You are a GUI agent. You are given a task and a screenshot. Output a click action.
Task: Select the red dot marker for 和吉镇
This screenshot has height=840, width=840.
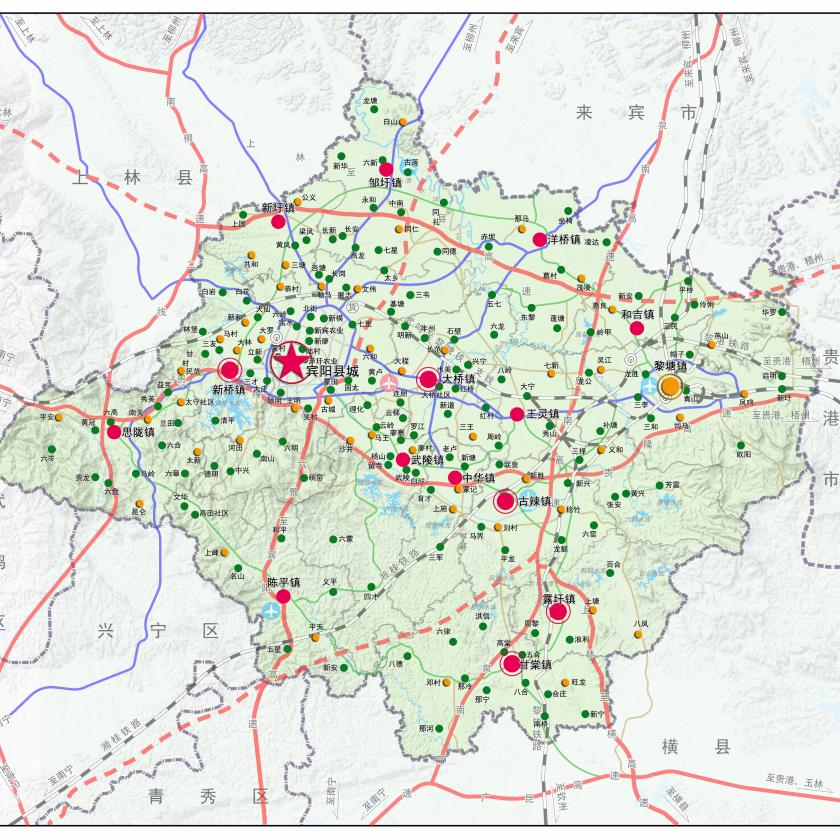(636, 328)
